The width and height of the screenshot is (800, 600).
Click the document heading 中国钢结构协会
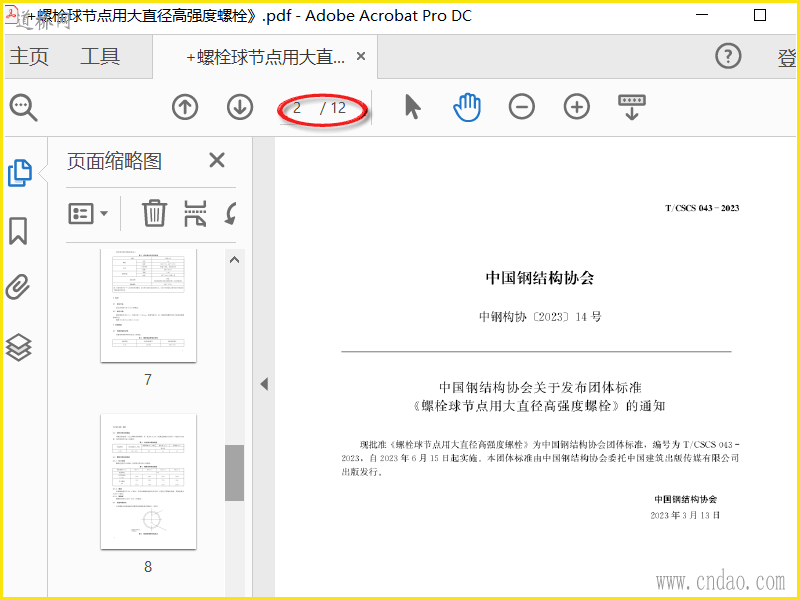[x=540, y=278]
